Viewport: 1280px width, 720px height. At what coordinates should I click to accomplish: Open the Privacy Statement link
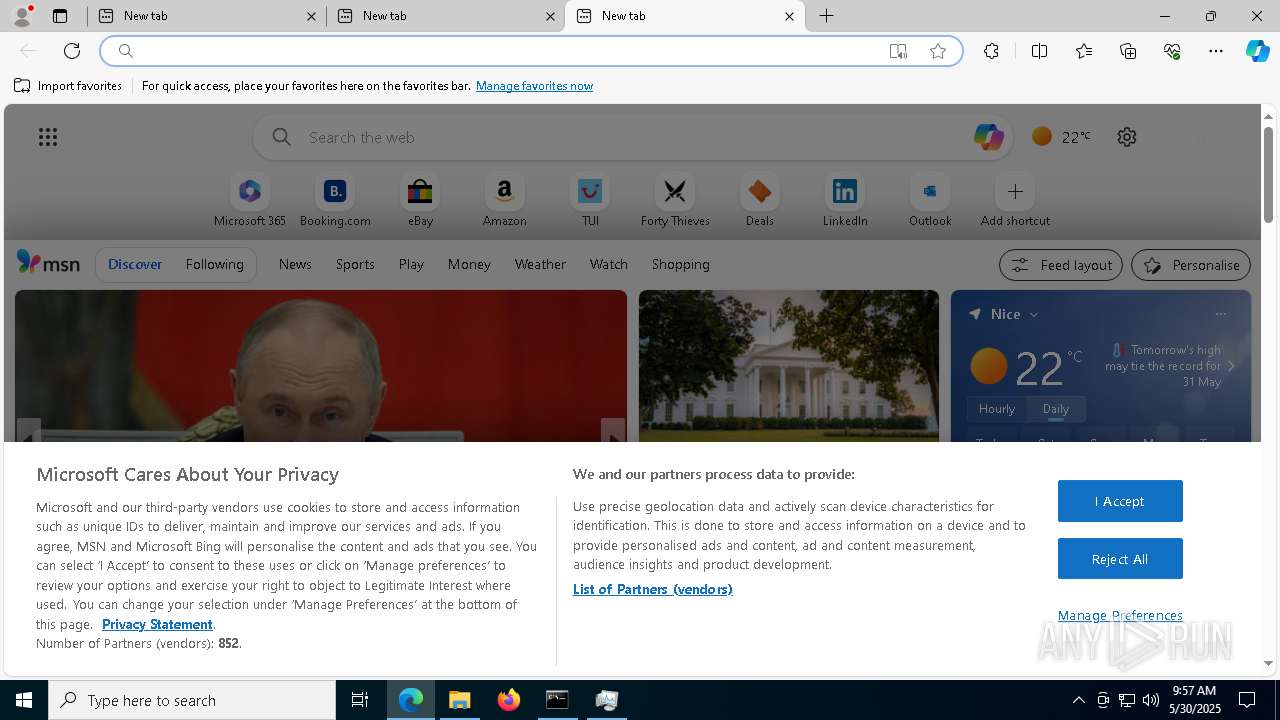pos(157,624)
